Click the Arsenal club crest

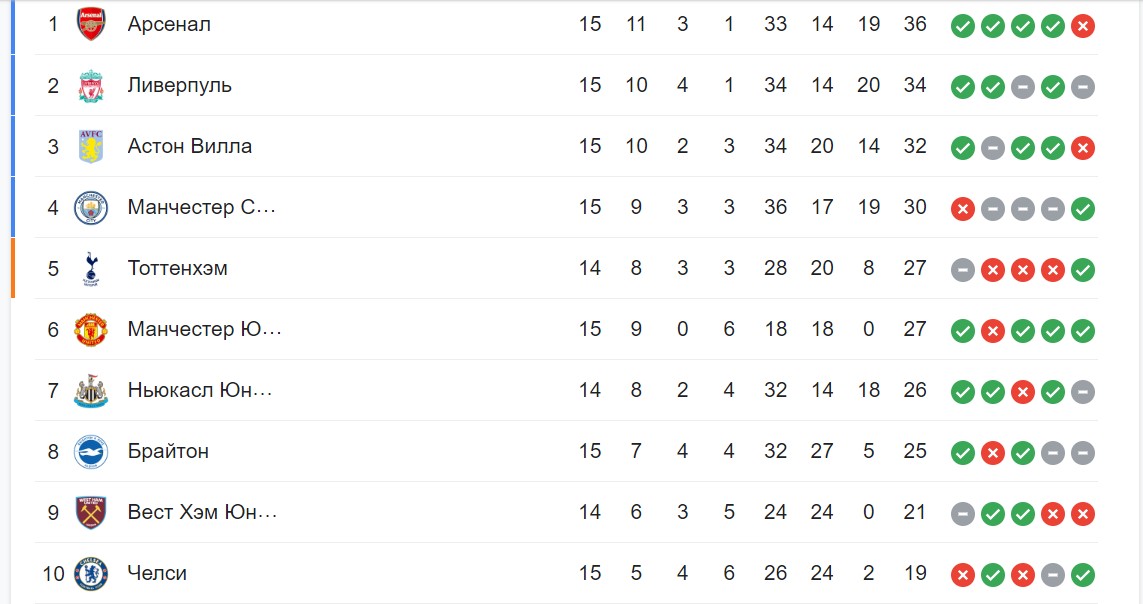coord(91,24)
